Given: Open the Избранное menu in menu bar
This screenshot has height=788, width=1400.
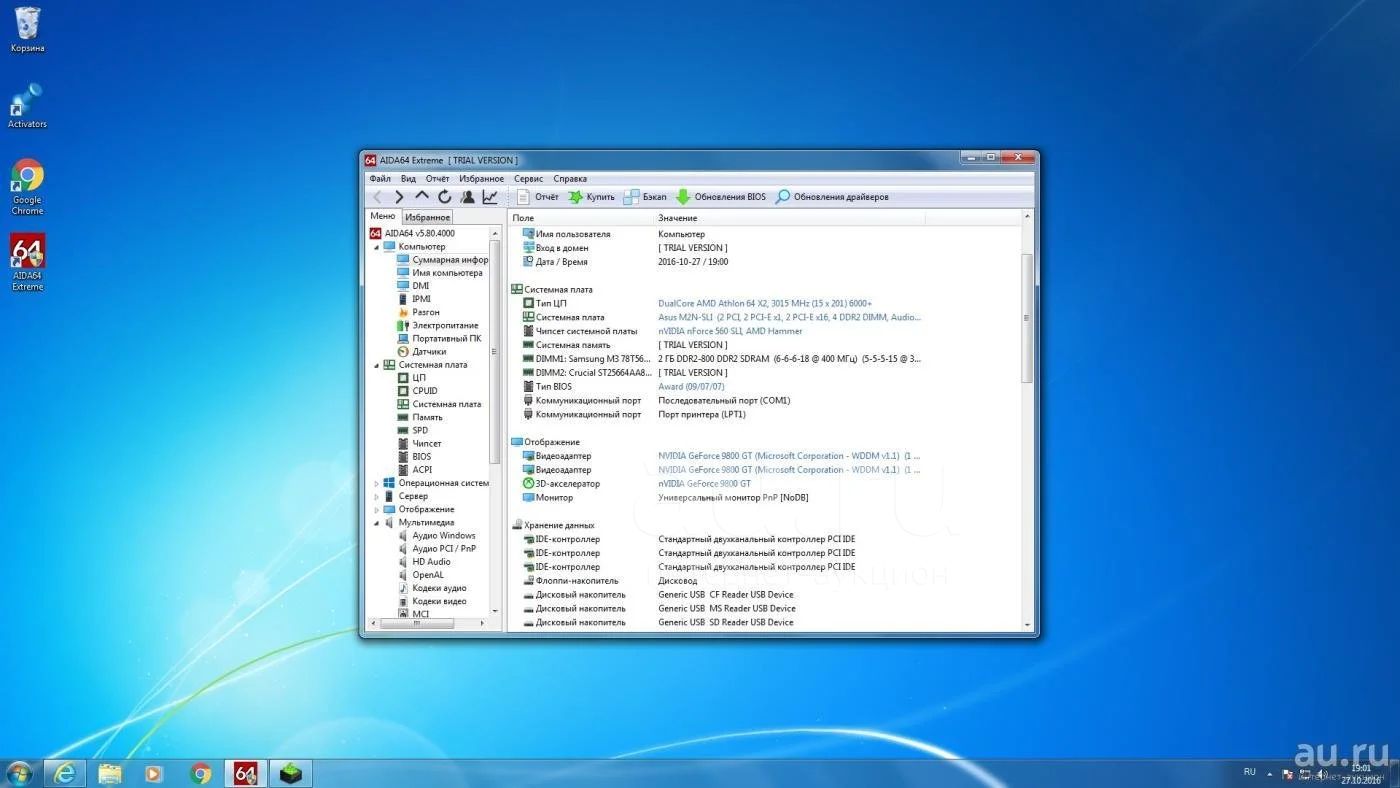Looking at the screenshot, I should [x=482, y=179].
